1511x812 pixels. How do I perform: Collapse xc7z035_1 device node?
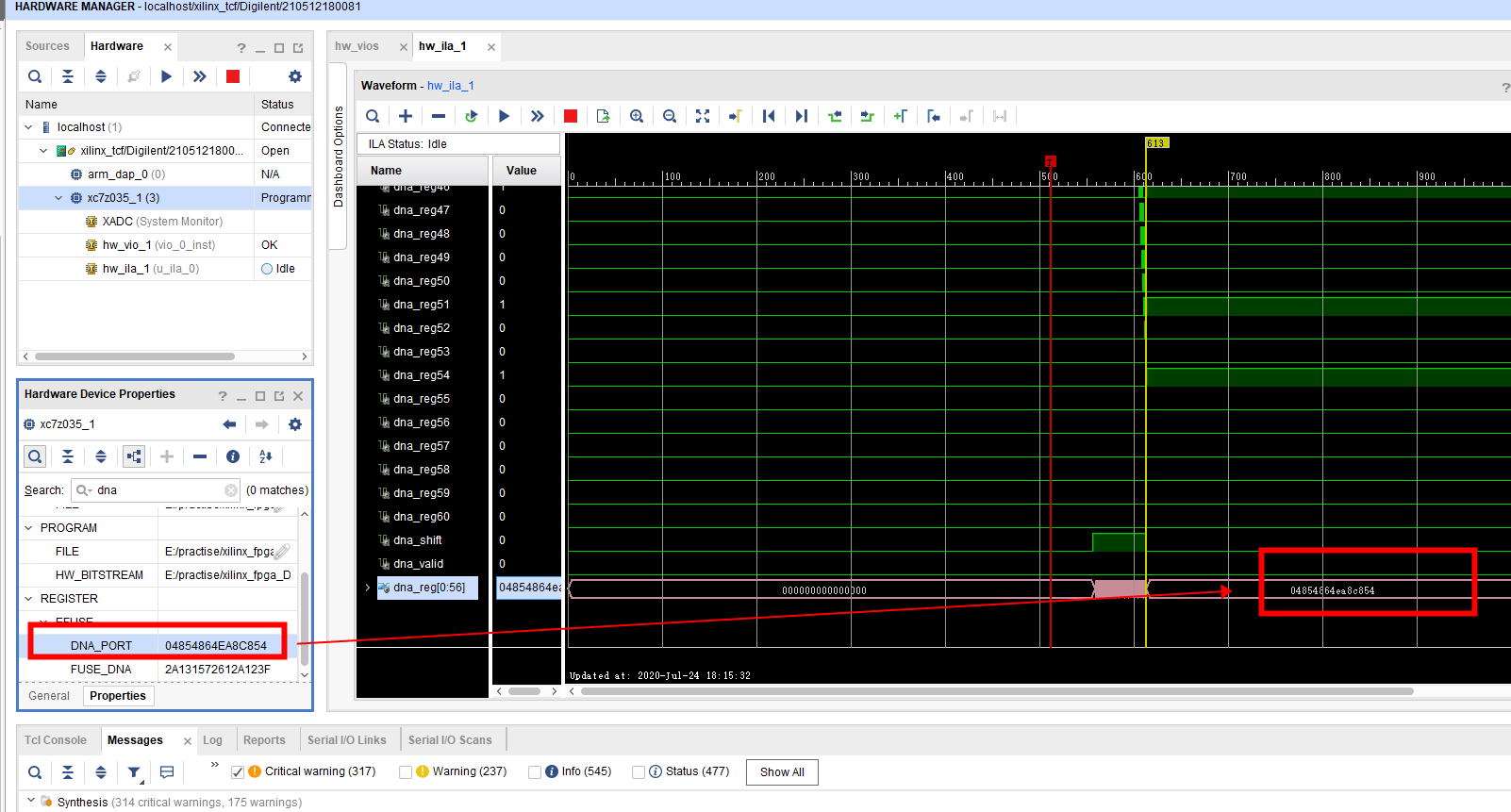coord(58,198)
